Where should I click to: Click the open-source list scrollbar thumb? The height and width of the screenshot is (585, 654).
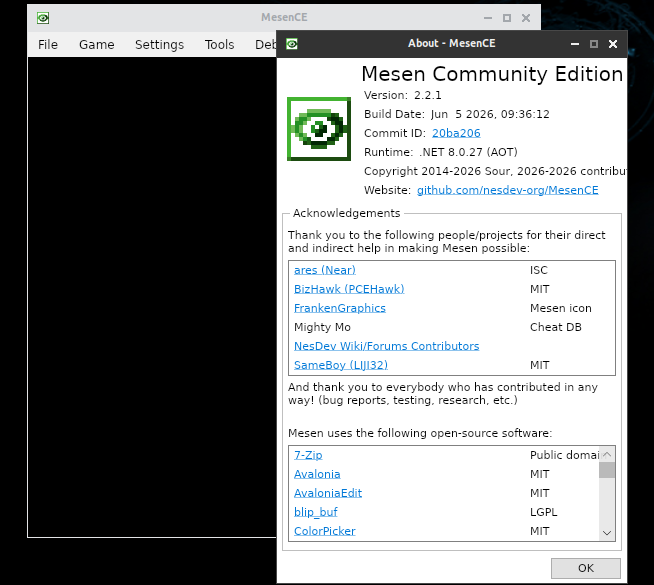point(607,470)
